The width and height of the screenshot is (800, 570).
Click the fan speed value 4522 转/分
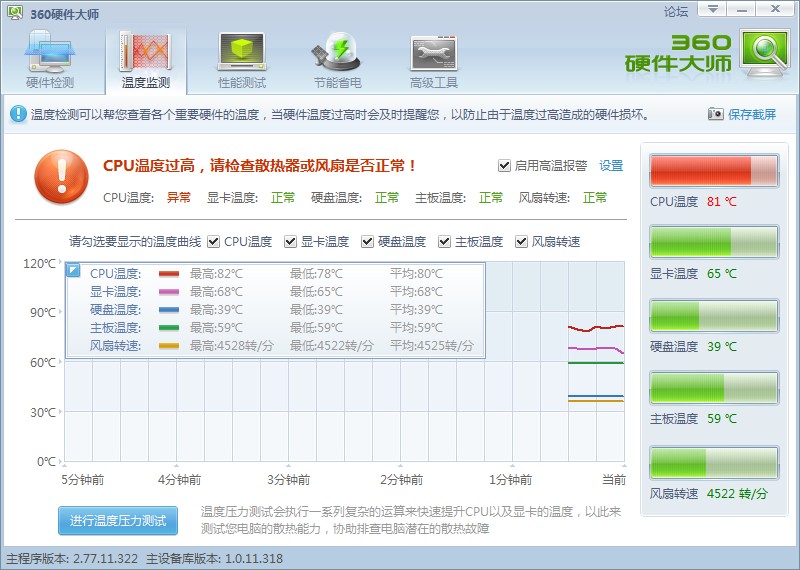737,493
